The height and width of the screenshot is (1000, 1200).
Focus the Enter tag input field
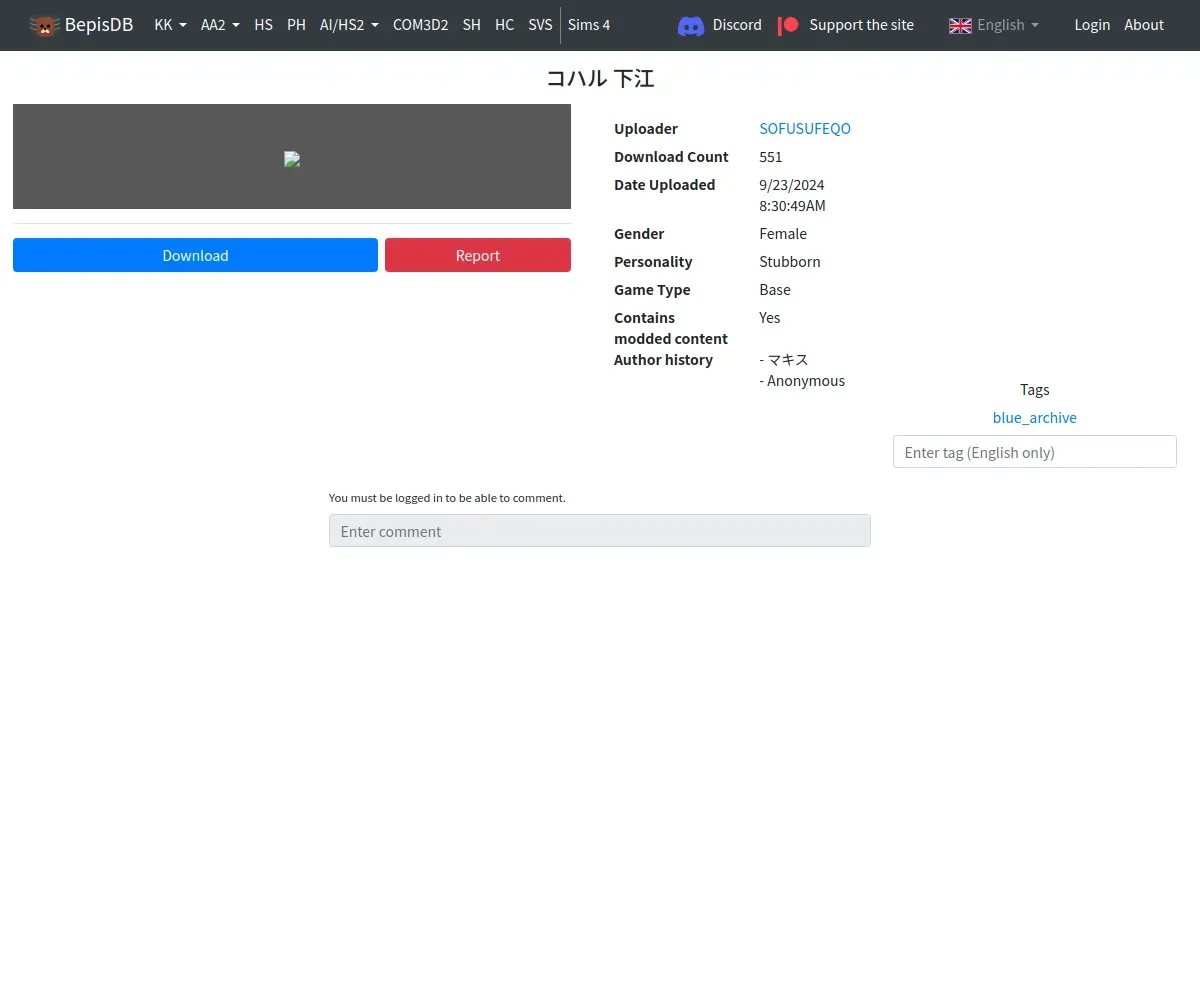[x=1035, y=452]
